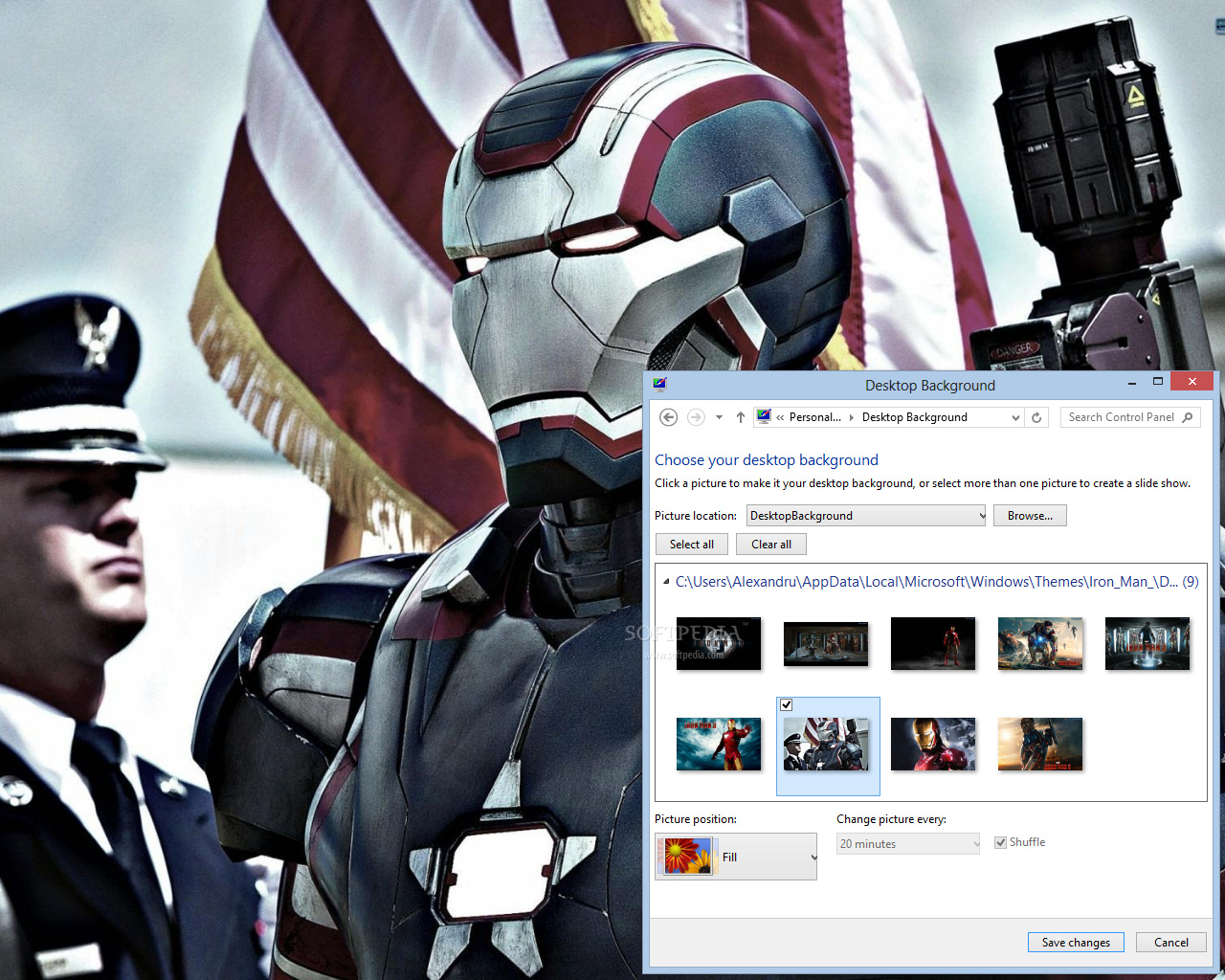The width and height of the screenshot is (1225, 980).
Task: Select the small red suit on black thumbnail
Action: coord(933,644)
